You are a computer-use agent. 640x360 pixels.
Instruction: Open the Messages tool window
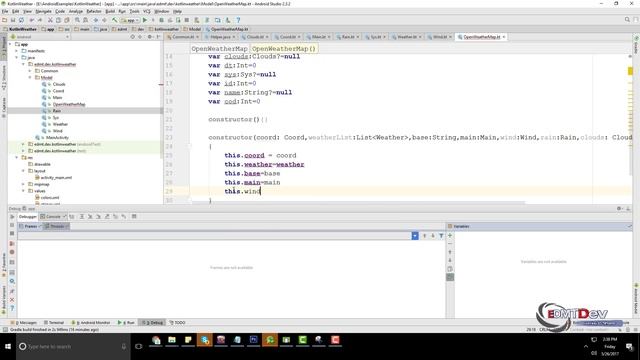[25, 322]
